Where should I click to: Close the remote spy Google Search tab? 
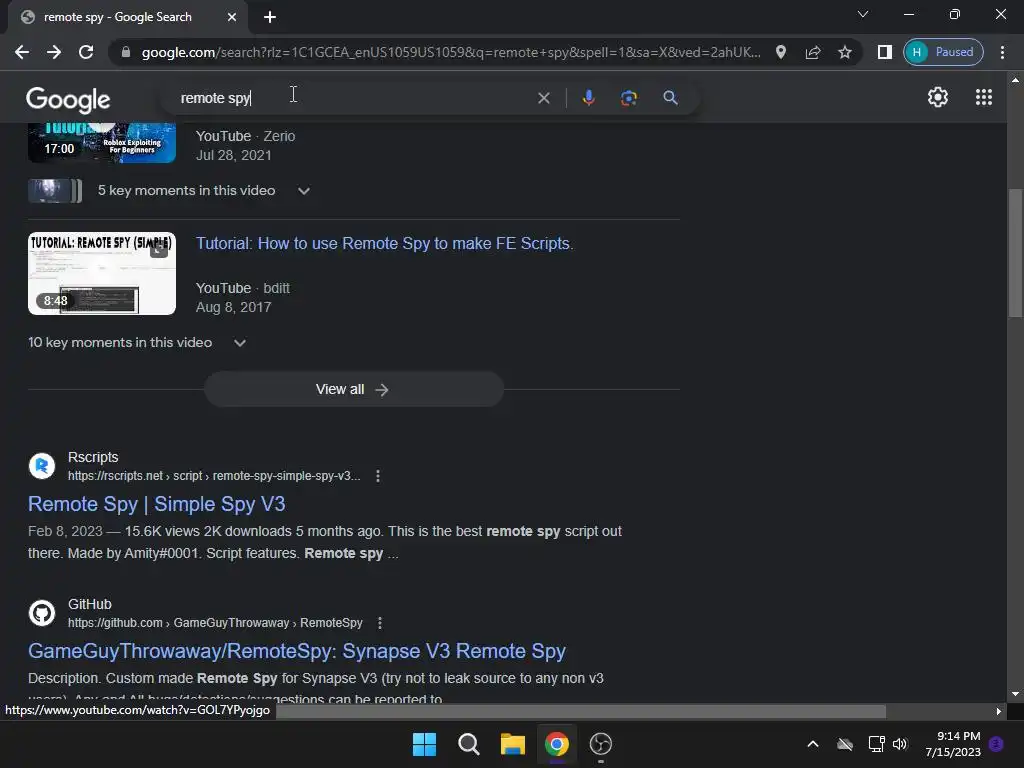click(232, 17)
